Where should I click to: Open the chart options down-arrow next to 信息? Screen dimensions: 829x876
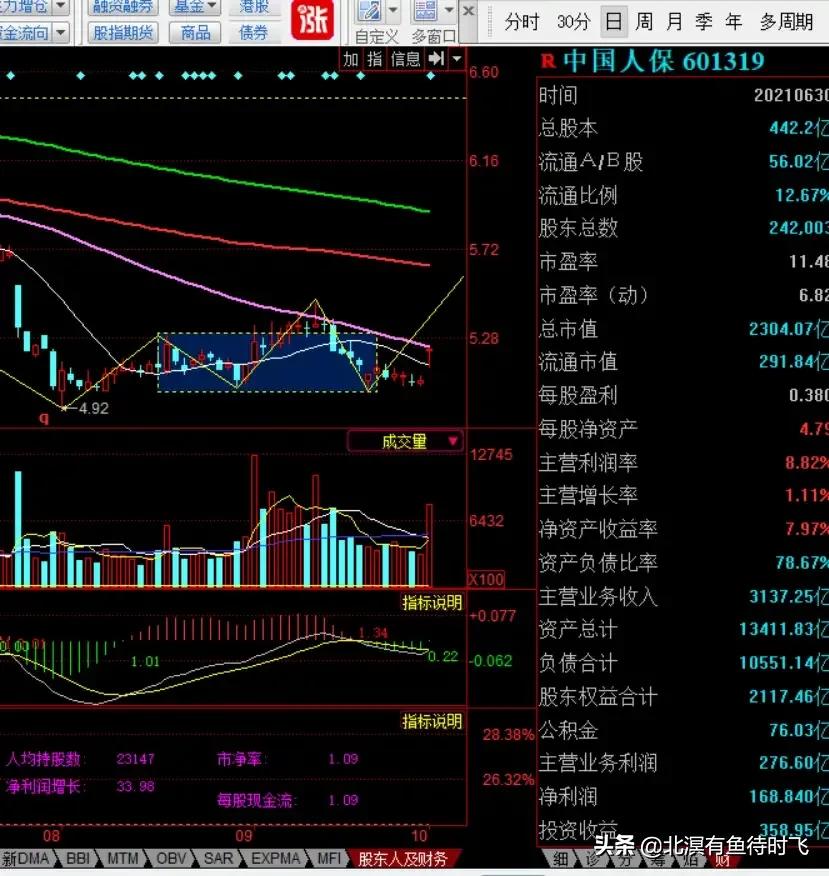coord(457,59)
